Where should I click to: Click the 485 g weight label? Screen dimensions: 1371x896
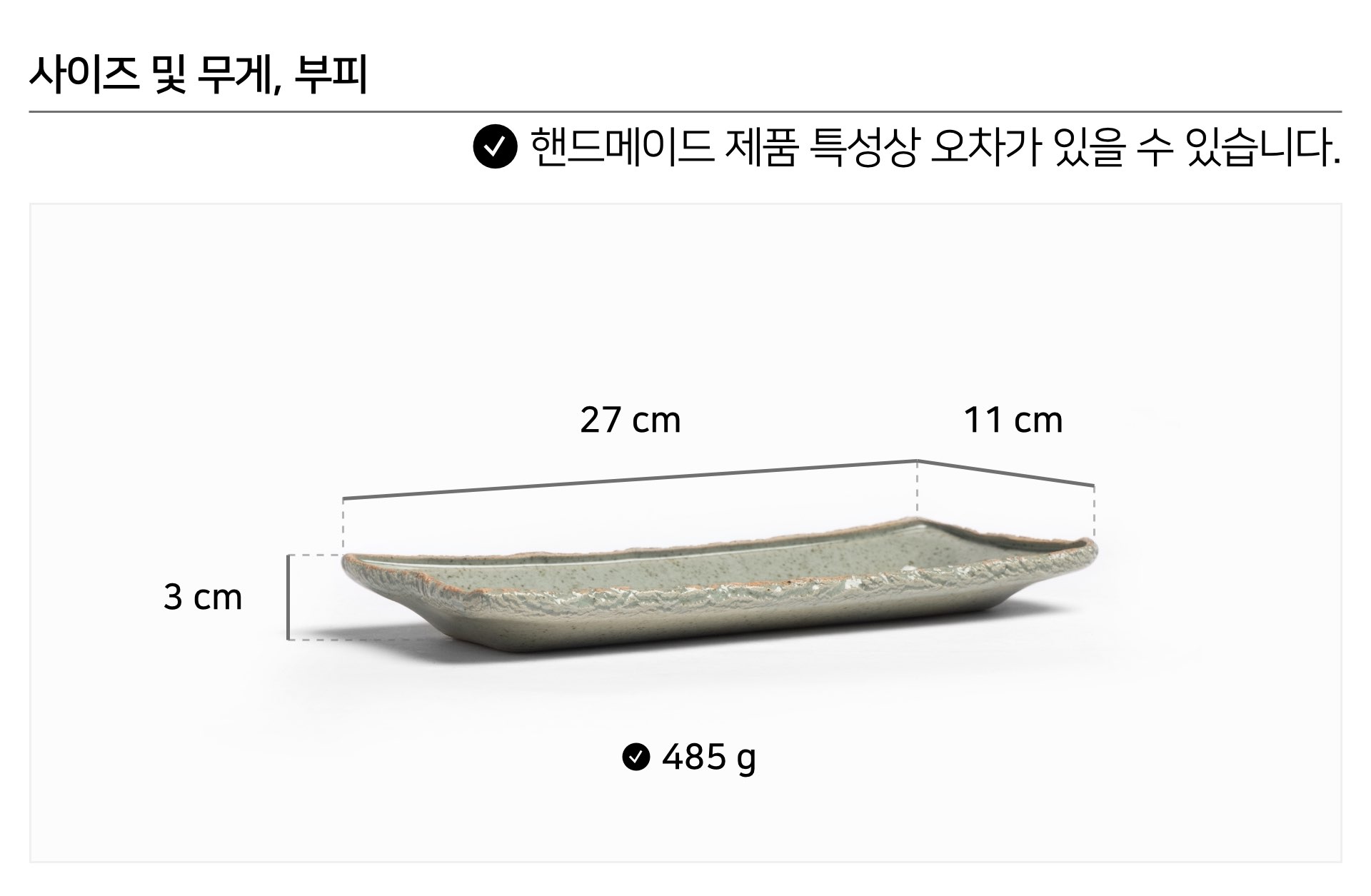pos(708,757)
